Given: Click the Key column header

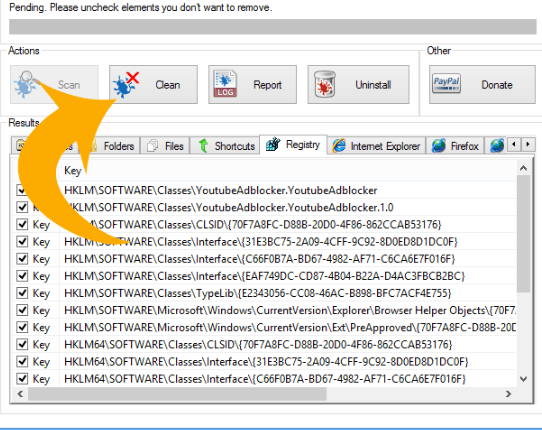Looking at the screenshot, I should tap(288, 170).
